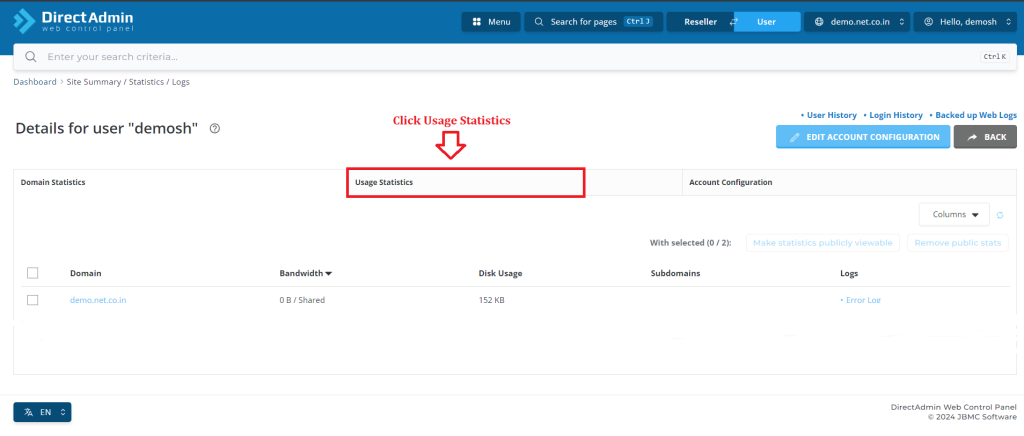Screen dimensions: 1024x436
Task: Toggle the select-all checkbox in header
Action: click(x=33, y=273)
